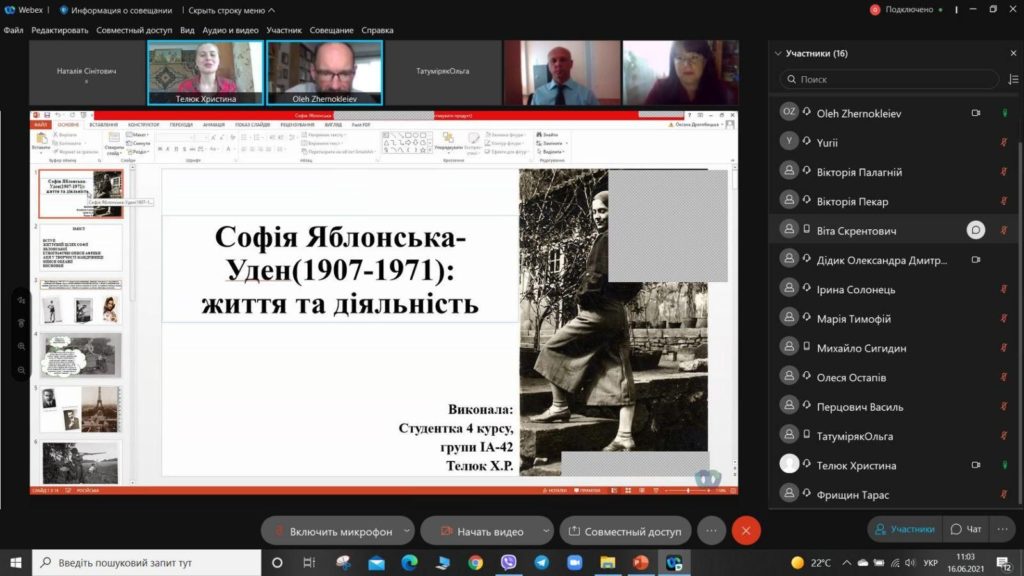Screen dimensions: 1024x576
Task: Open the Аудио и видео menu
Action: [230, 30]
